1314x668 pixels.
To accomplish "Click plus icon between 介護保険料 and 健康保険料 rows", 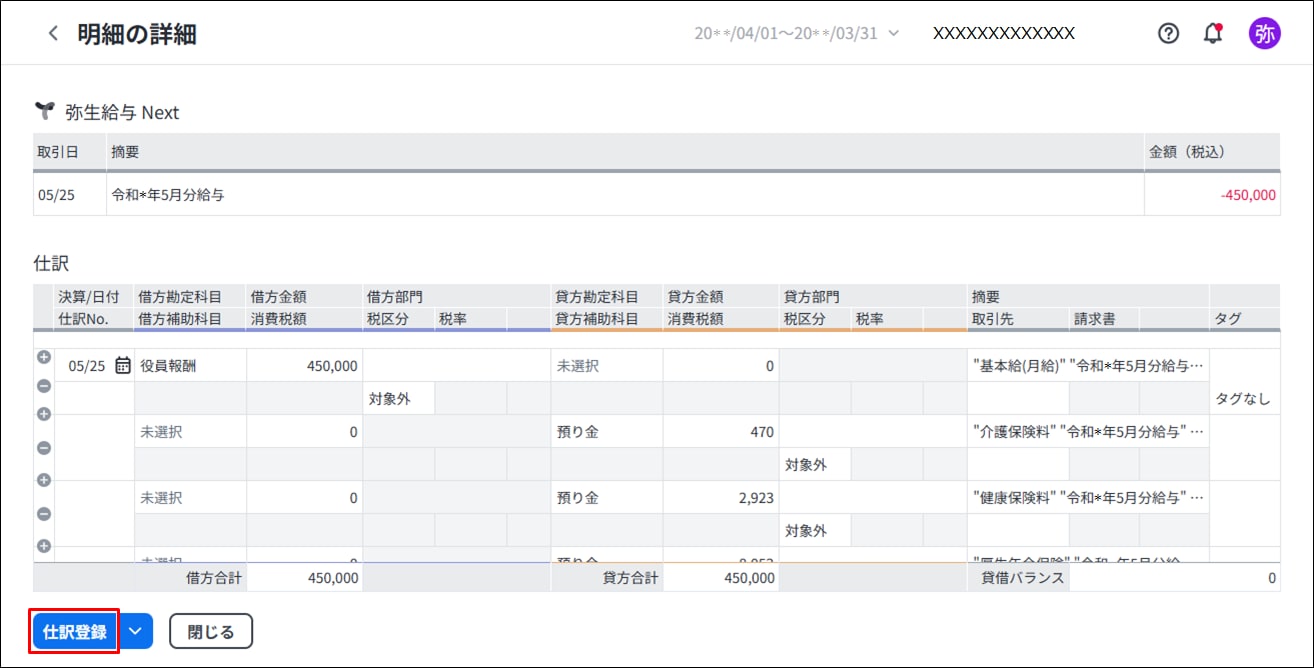I will coord(44,480).
